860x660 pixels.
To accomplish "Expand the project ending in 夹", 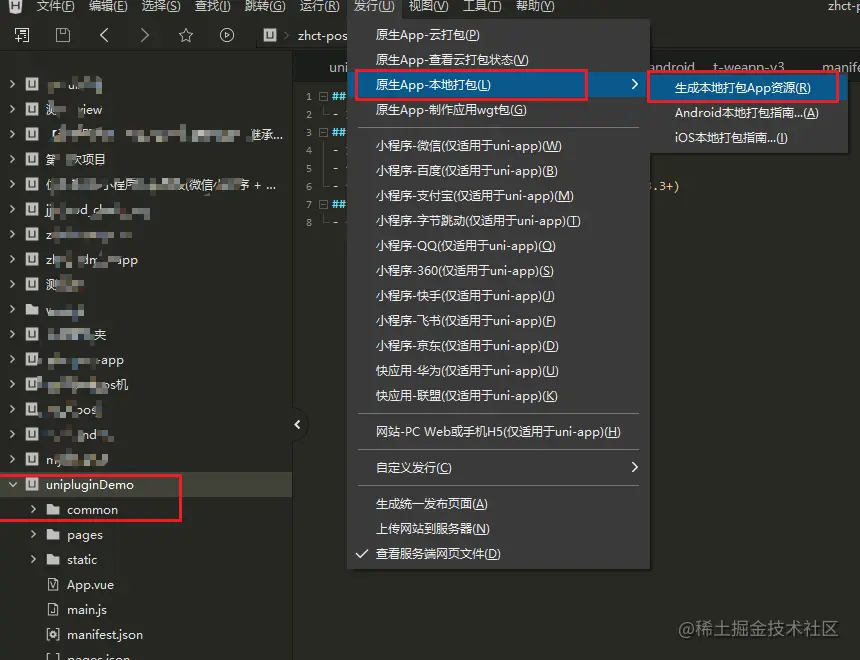I will coord(12,334).
